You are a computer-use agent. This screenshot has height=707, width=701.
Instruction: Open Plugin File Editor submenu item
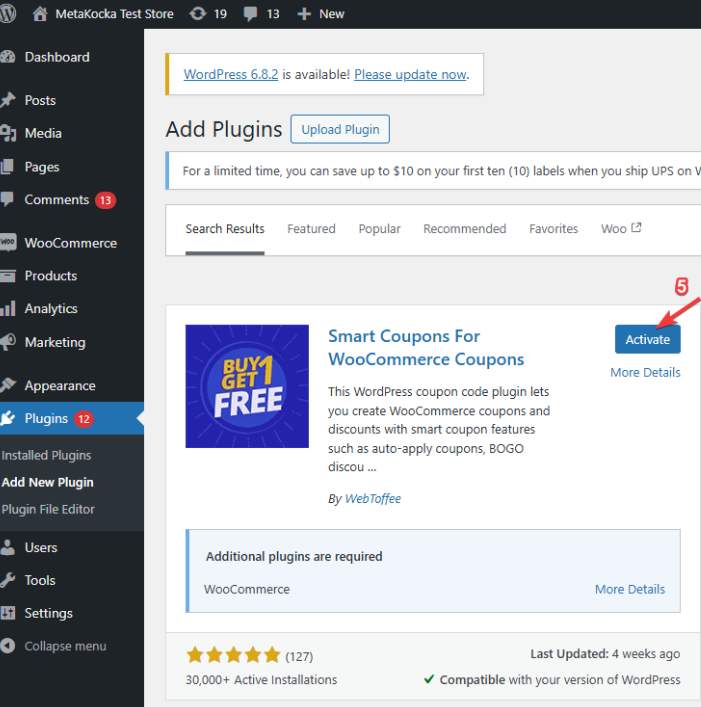point(48,510)
